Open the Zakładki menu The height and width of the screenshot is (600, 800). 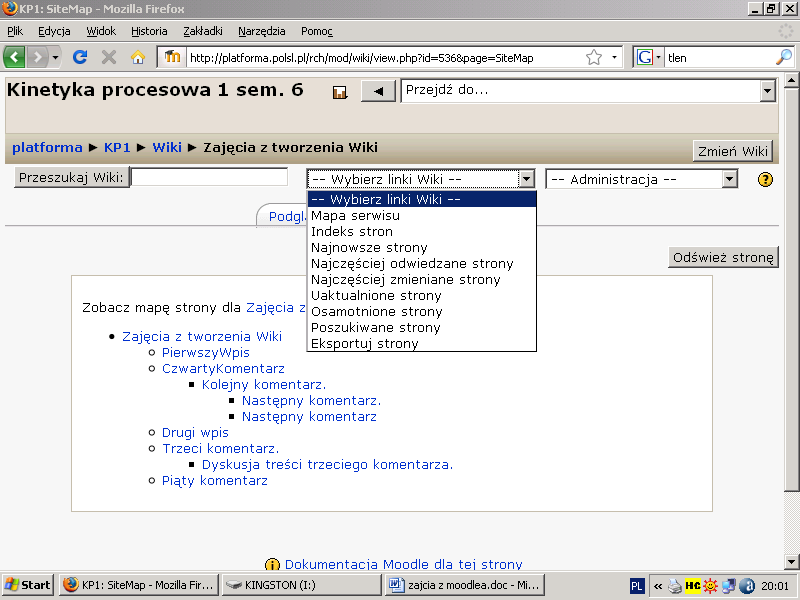point(203,31)
